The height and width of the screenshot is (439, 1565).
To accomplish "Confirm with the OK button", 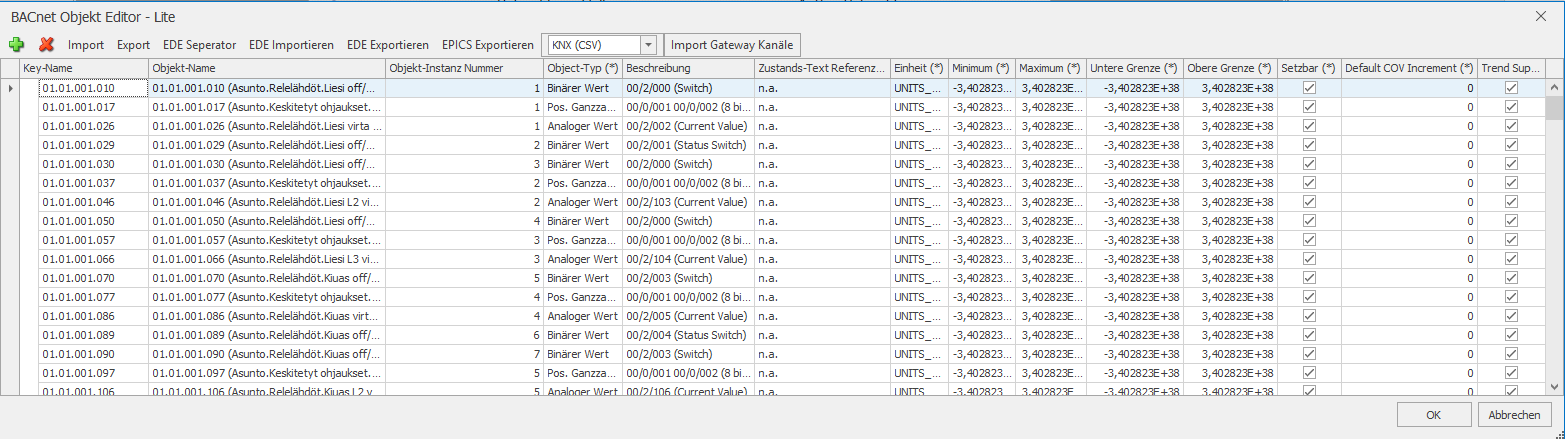I will click(1433, 414).
